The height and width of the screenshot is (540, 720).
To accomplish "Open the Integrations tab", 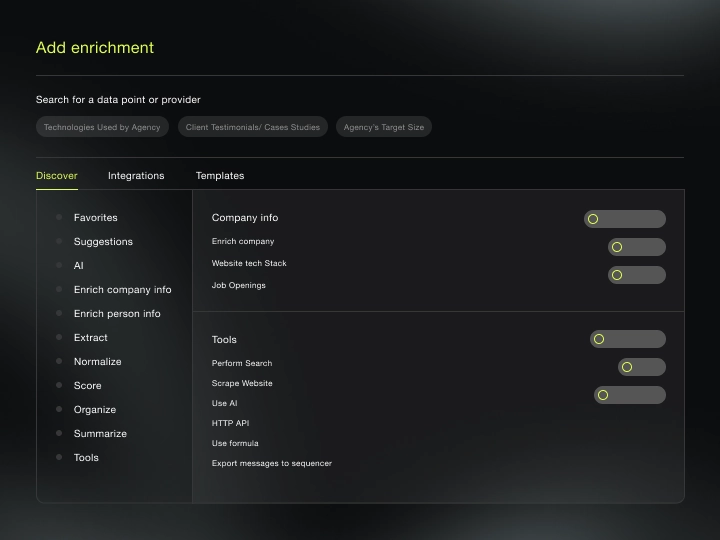I will [x=136, y=176].
